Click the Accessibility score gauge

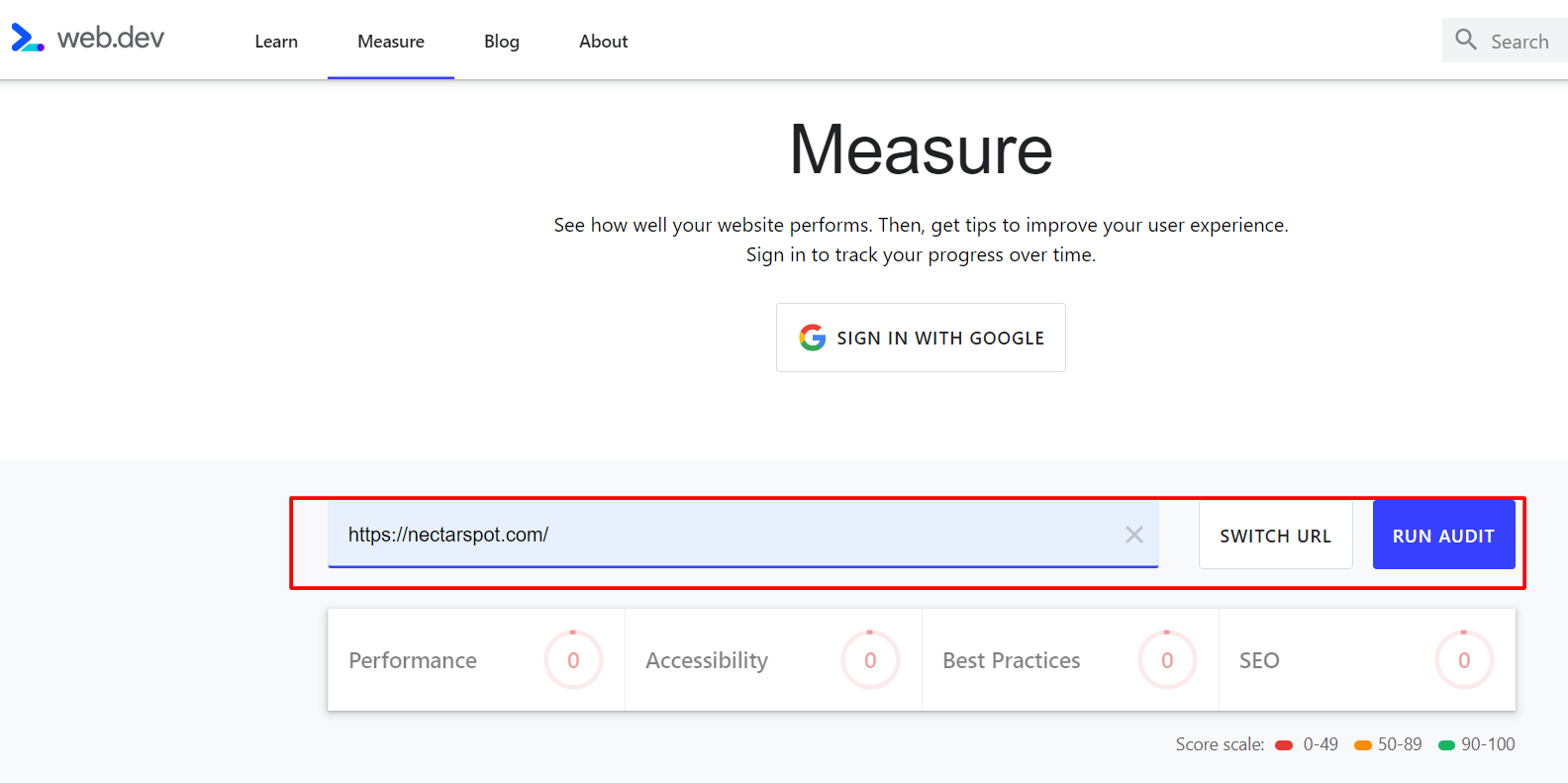point(870,660)
